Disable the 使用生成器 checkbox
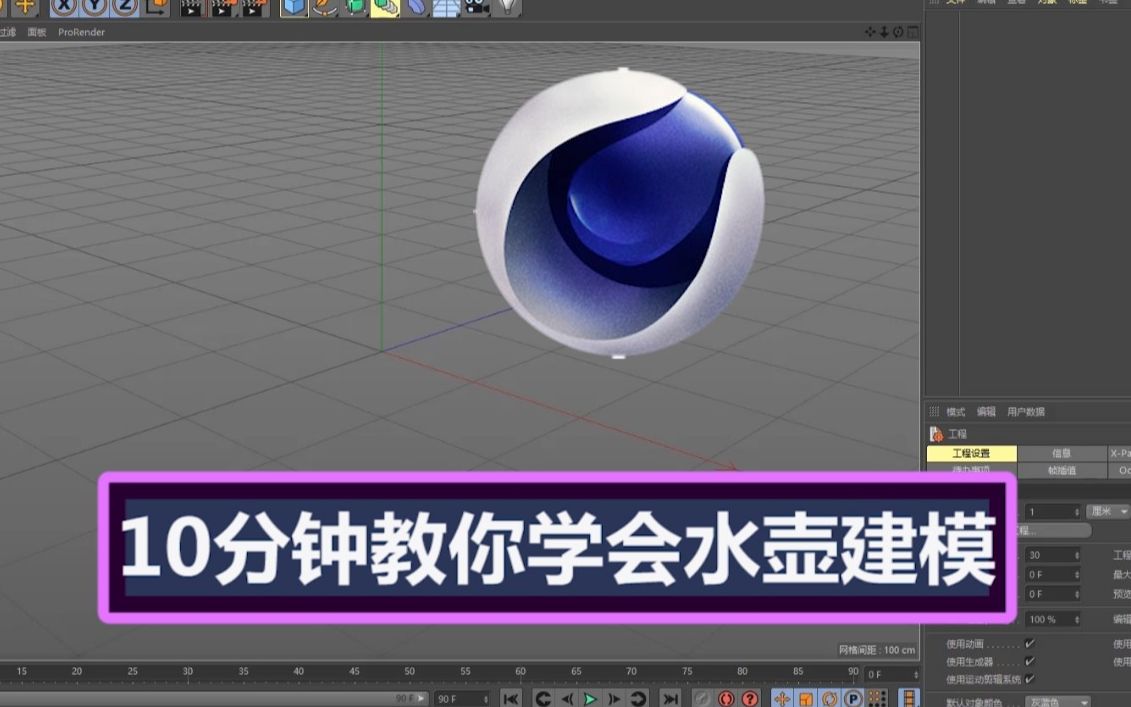 (x=1028, y=661)
